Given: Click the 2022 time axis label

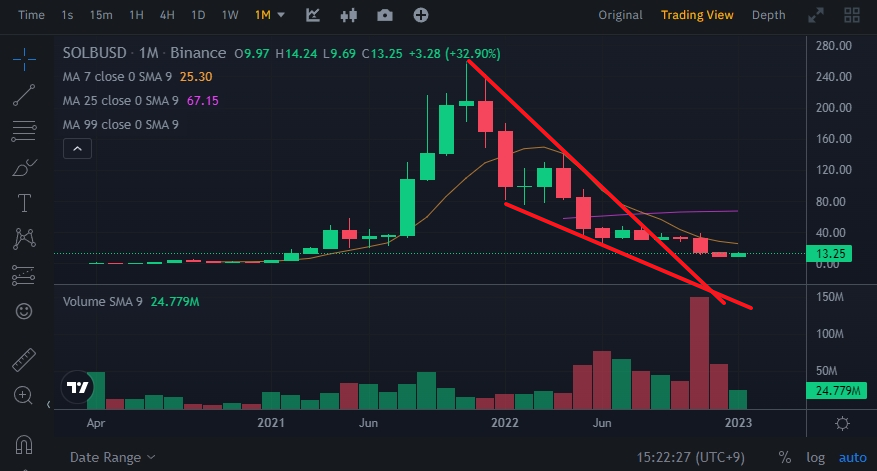Looking at the screenshot, I should tap(504, 423).
